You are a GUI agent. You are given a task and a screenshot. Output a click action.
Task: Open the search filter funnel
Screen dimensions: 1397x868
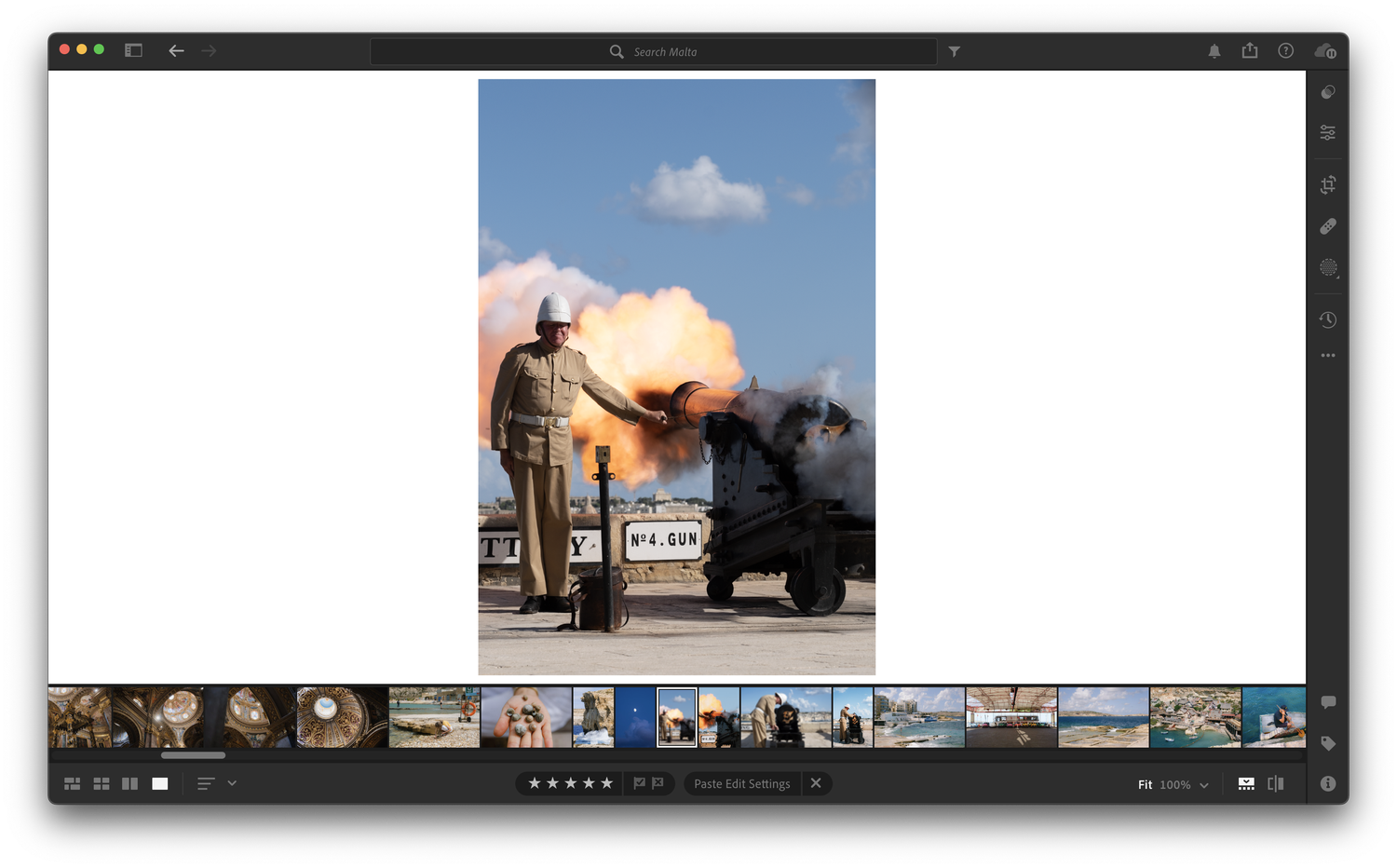coord(955,52)
